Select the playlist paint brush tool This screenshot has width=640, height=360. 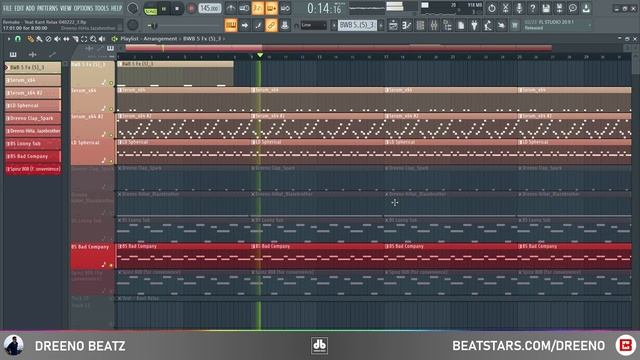tap(39, 39)
